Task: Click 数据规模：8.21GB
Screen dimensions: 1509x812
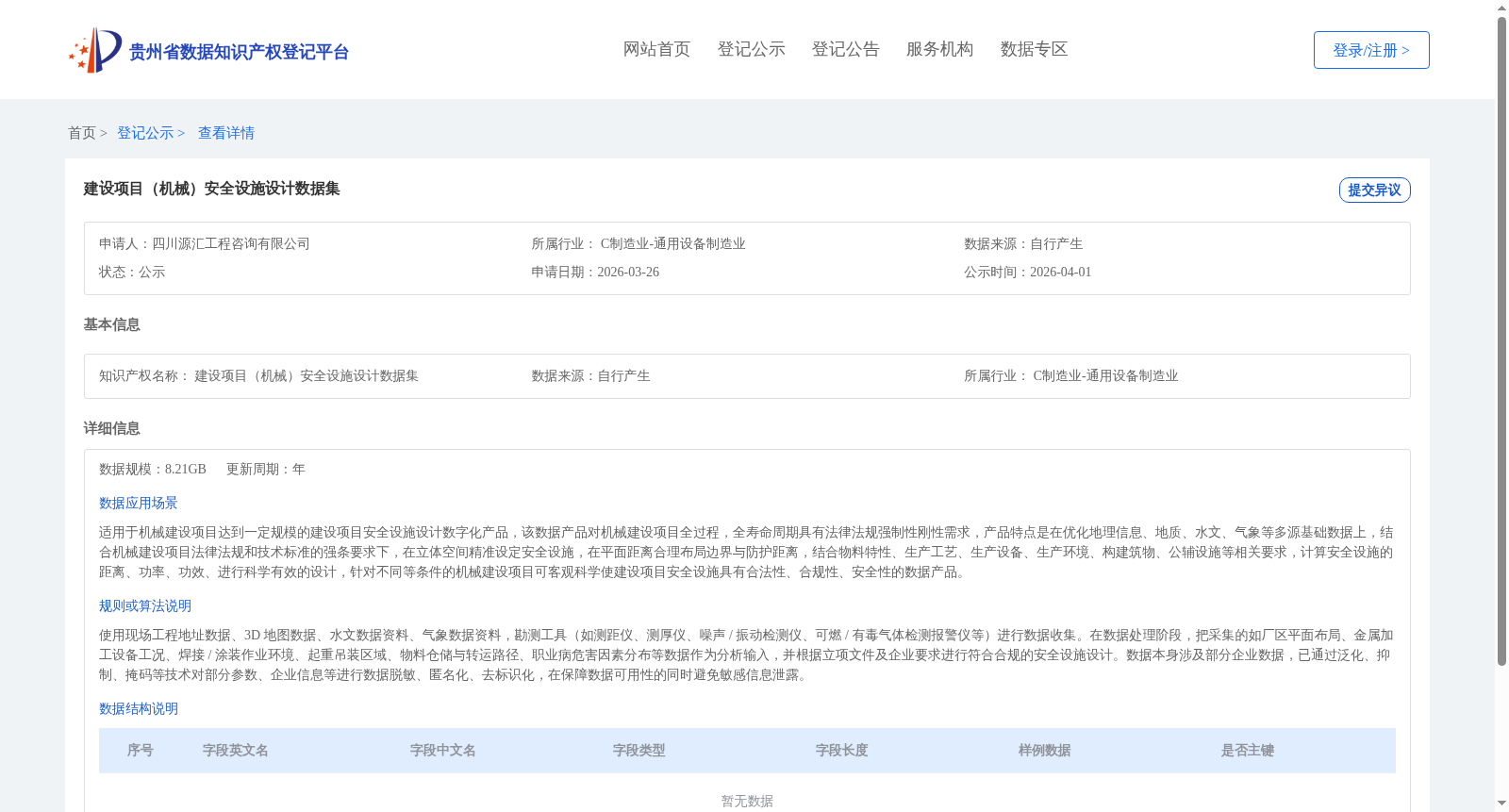Action: tap(153, 469)
